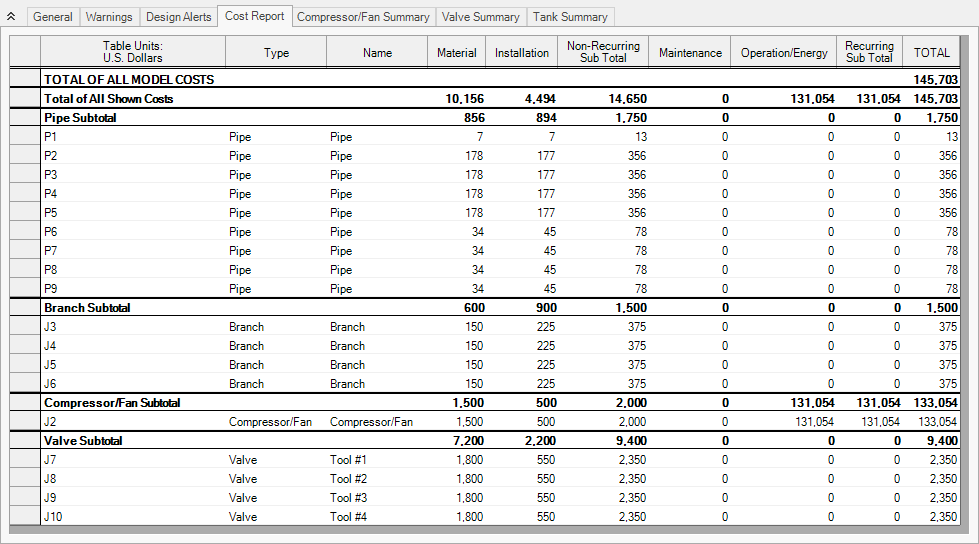Click the Recurring Sub Total header
The width and height of the screenshot is (979, 544).
coord(869,52)
